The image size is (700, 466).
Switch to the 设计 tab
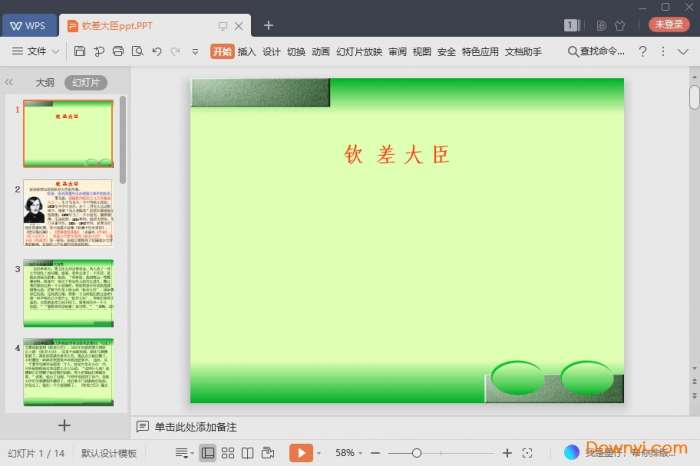[271, 52]
